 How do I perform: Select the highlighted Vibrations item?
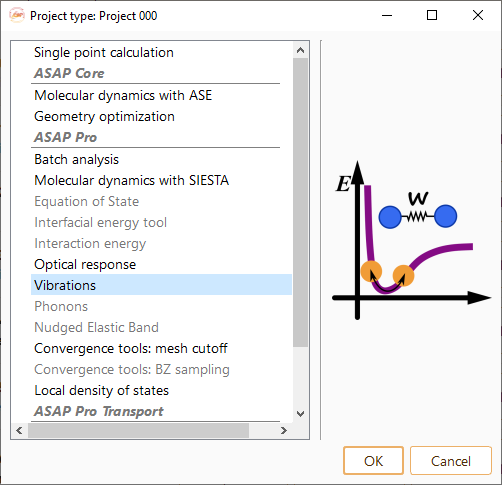pyautogui.click(x=161, y=285)
